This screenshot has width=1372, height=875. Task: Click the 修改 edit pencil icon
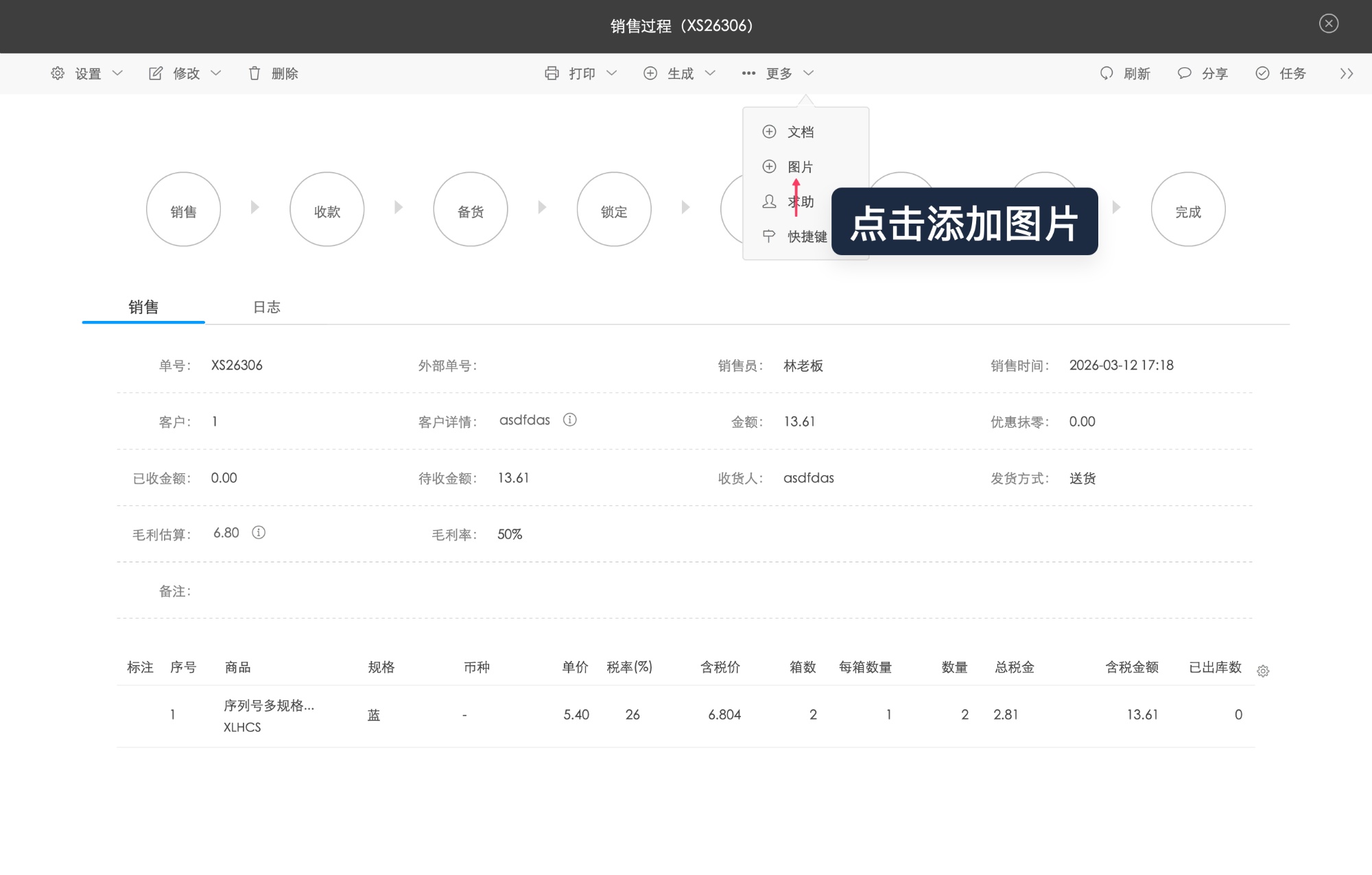156,73
